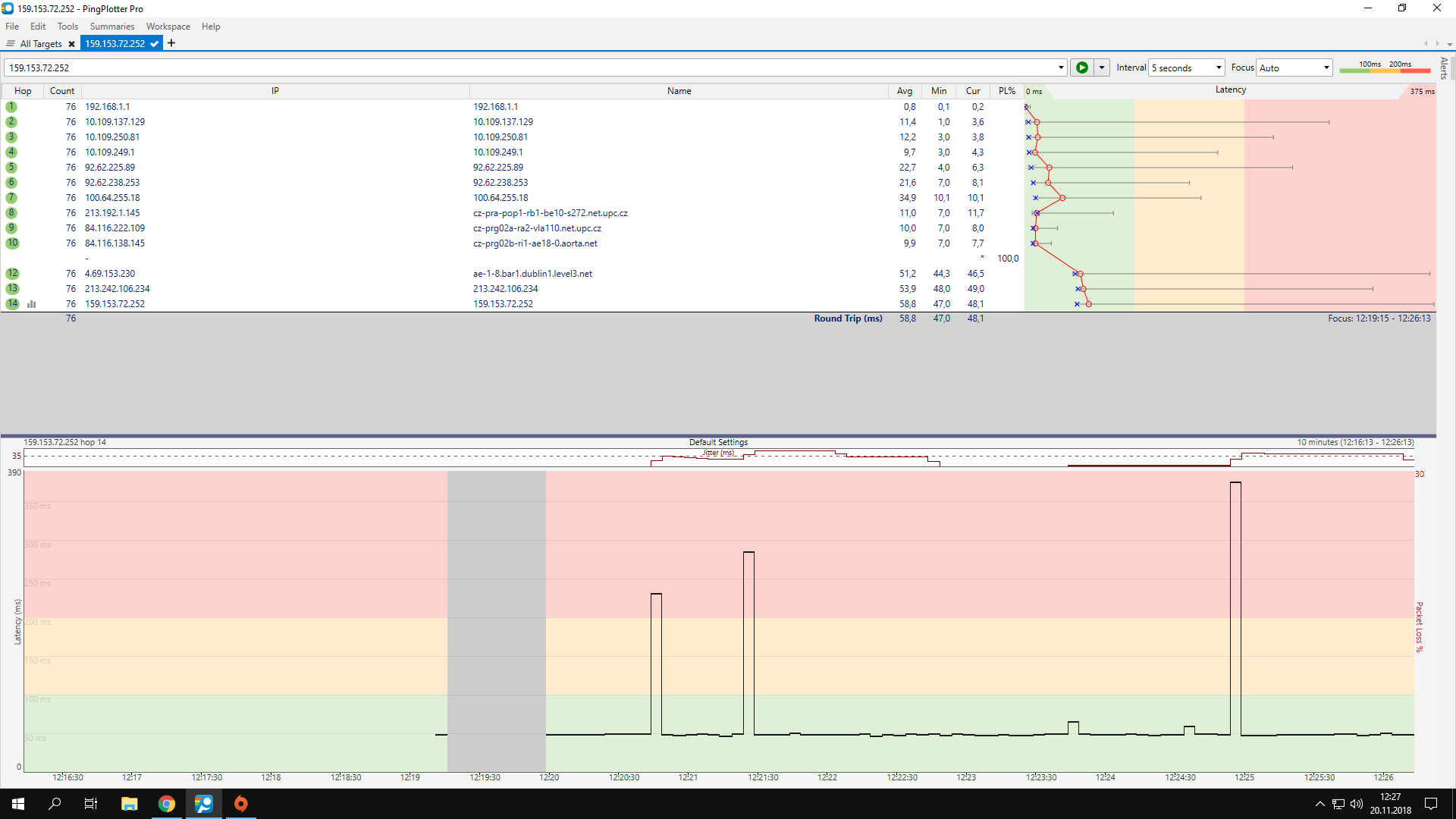Viewport: 1456px width, 819px height.
Task: Add new target tab with plus icon
Action: pyautogui.click(x=171, y=43)
